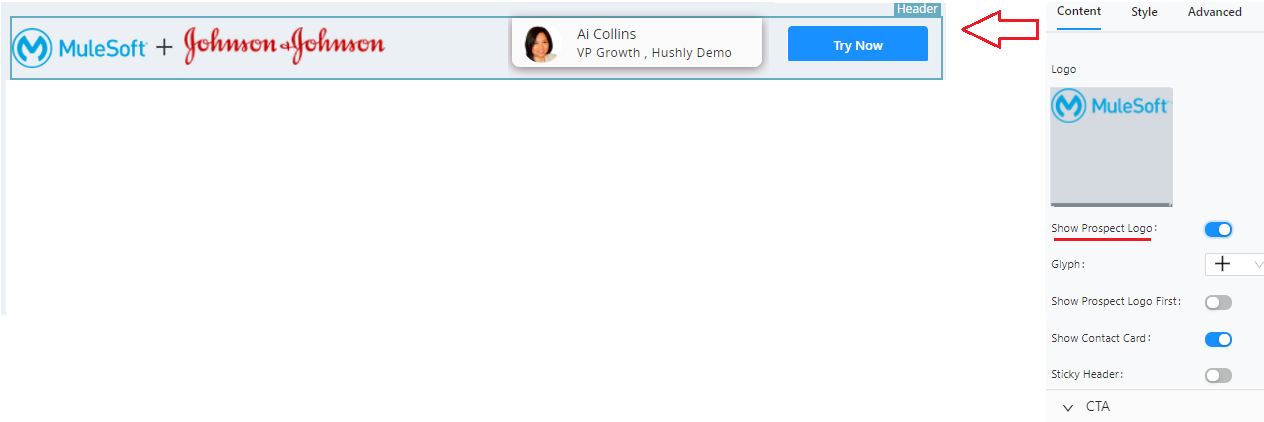Click the "Ai Collins" name text

pyautogui.click(x=606, y=34)
